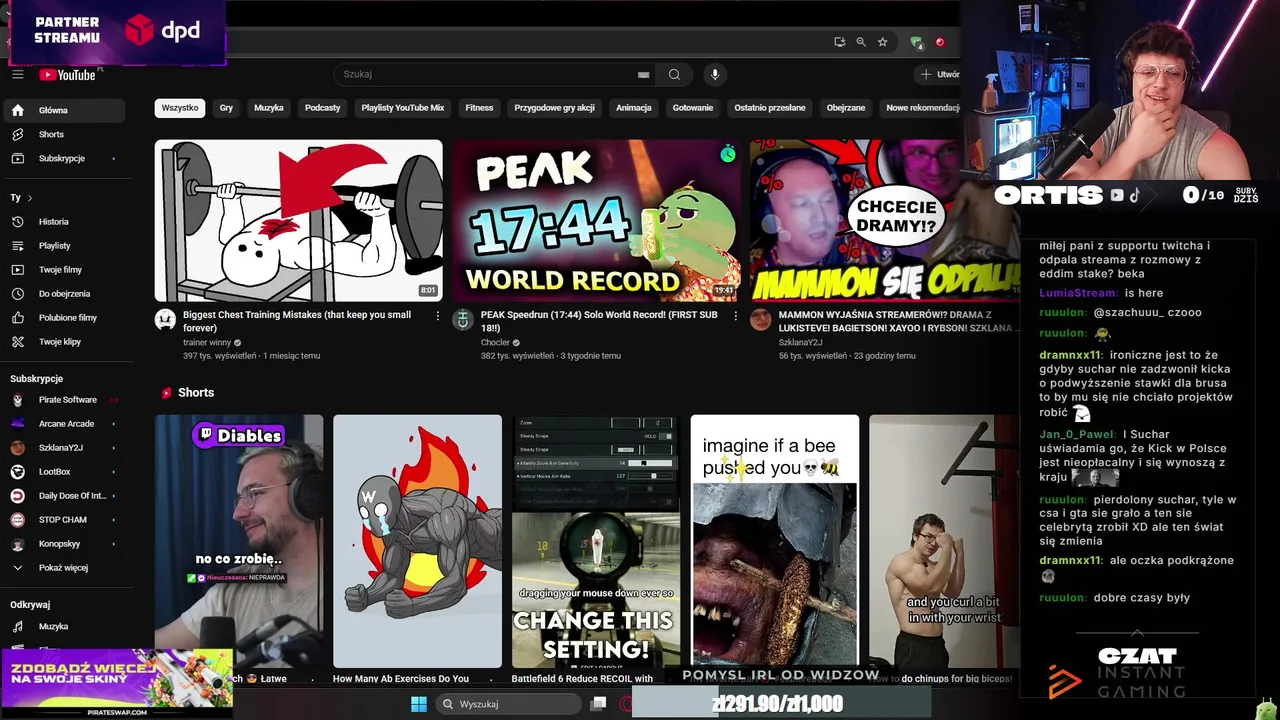Click the YouTube logo
The image size is (1280, 720).
coord(68,75)
